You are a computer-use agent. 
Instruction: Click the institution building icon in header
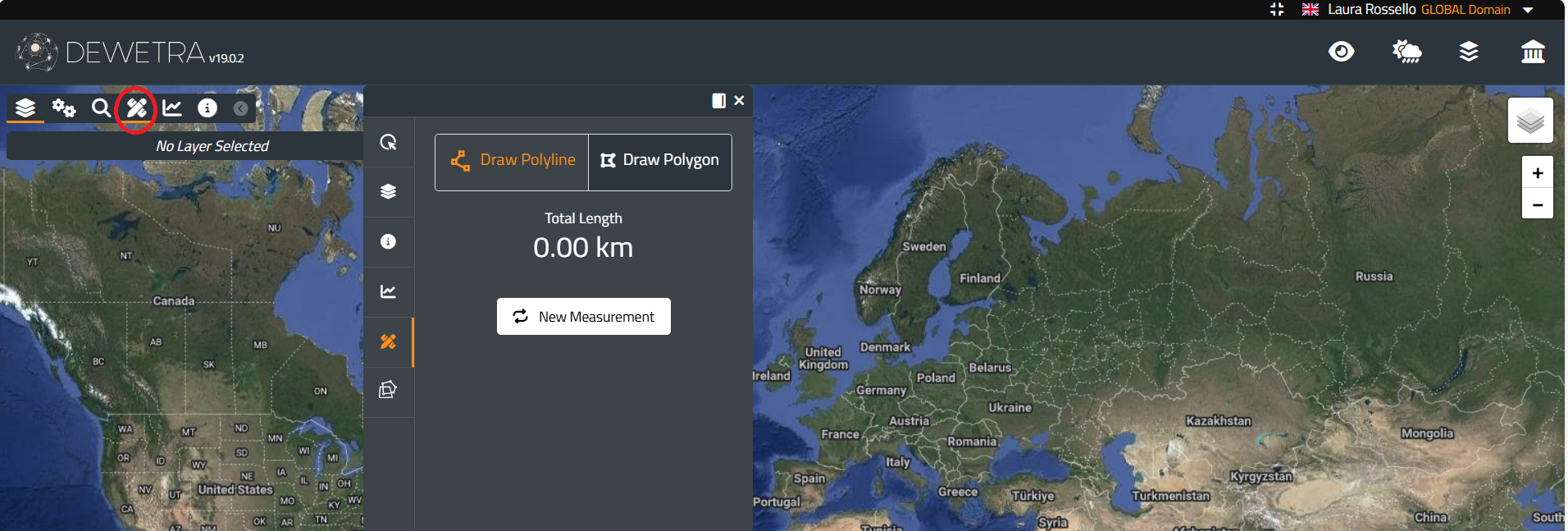point(1533,52)
